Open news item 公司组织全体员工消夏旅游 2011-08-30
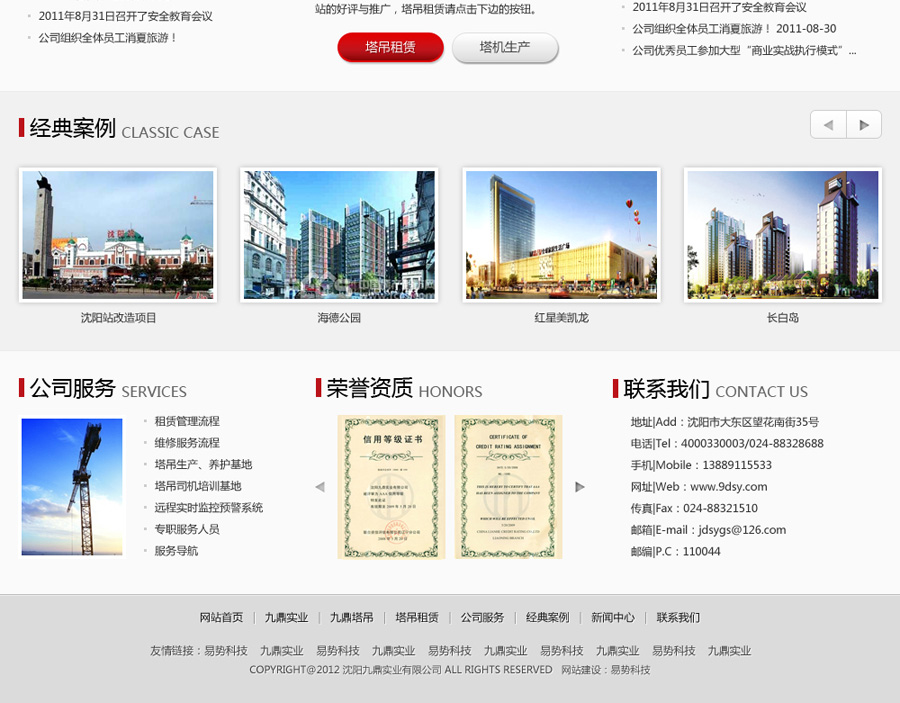Viewport: 900px width, 703px height. pyautogui.click(x=734, y=29)
